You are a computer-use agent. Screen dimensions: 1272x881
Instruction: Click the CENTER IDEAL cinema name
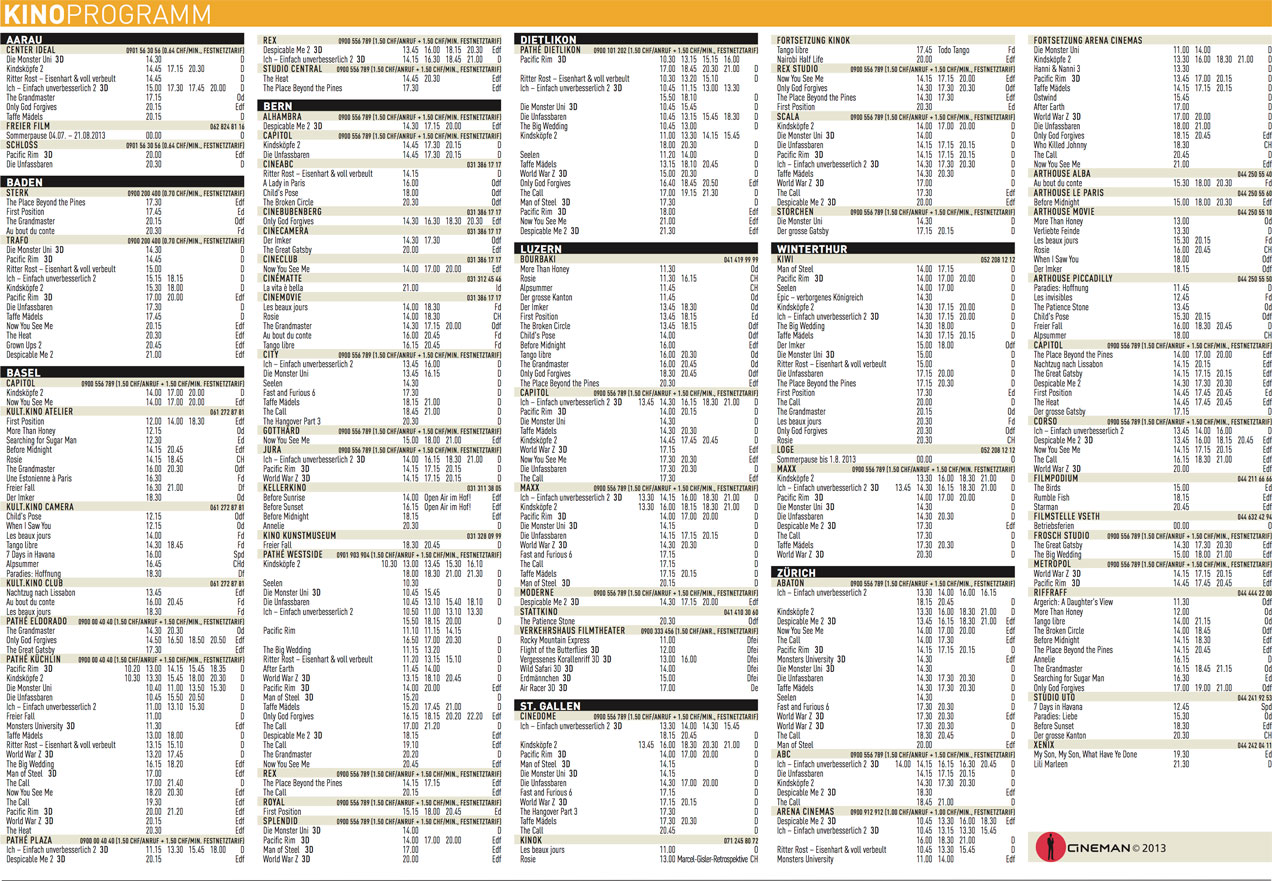pyautogui.click(x=31, y=49)
